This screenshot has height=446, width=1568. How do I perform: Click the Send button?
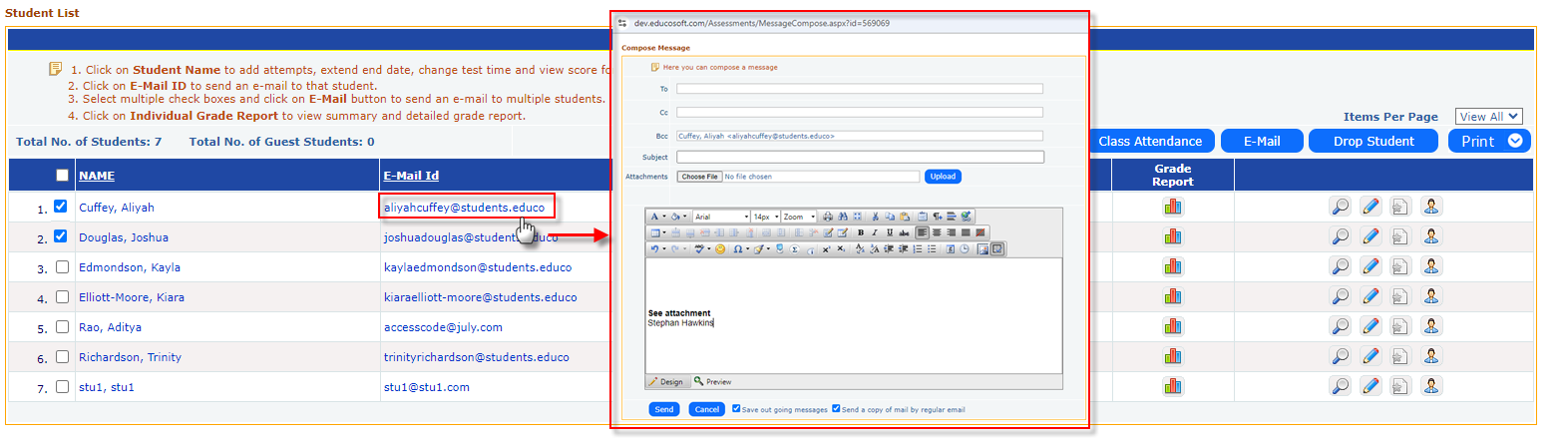664,409
